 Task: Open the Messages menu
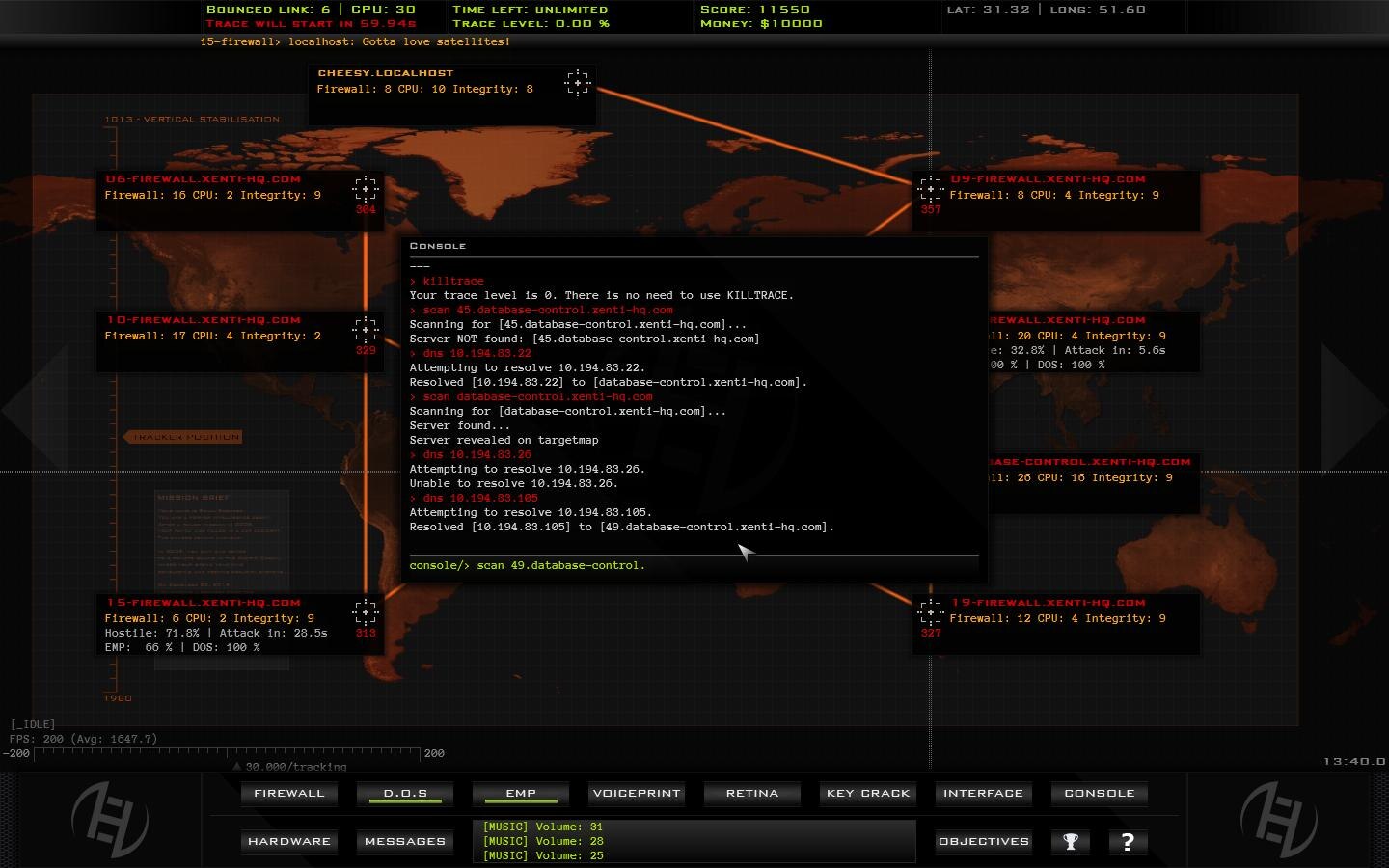pos(405,842)
